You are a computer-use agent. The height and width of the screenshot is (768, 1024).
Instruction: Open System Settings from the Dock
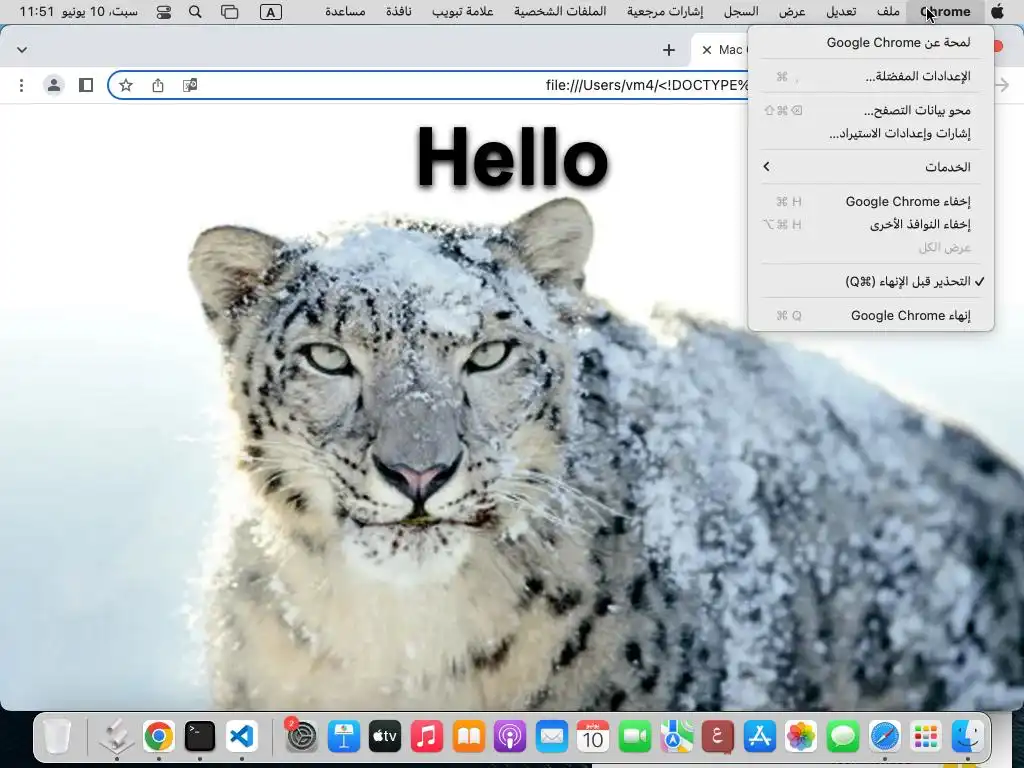pos(302,737)
